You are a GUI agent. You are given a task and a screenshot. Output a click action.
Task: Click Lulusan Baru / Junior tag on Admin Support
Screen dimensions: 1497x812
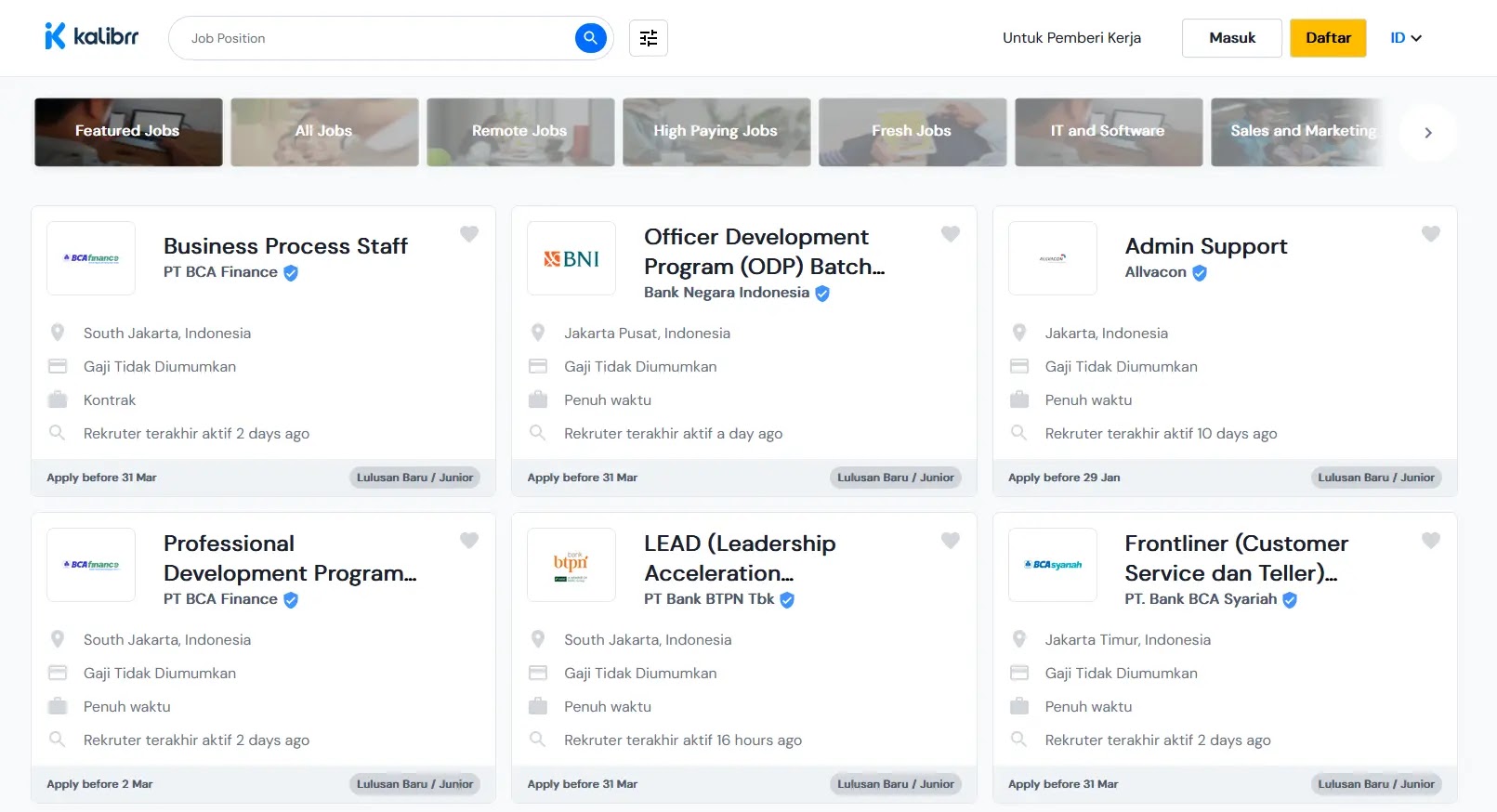coord(1376,478)
